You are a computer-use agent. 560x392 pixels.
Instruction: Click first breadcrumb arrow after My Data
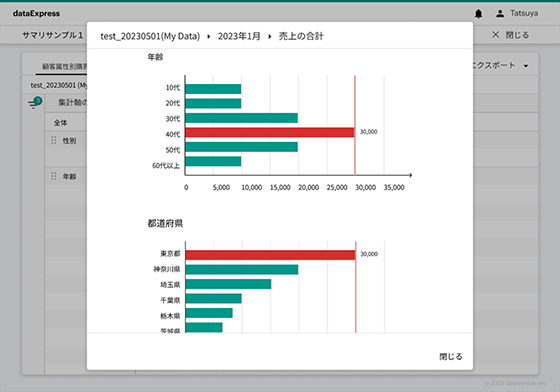point(209,36)
